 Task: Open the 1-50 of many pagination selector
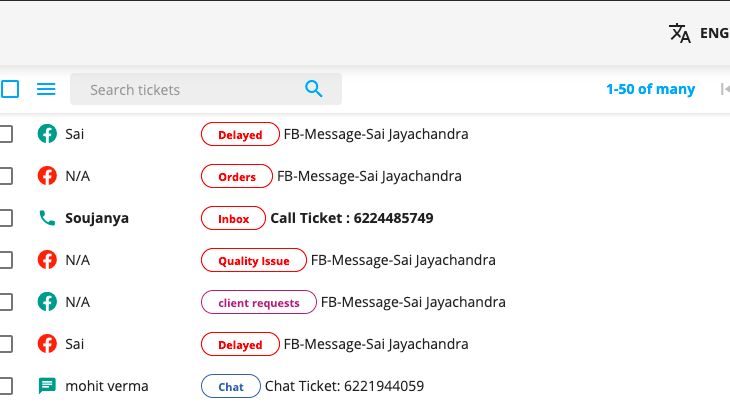click(x=650, y=89)
